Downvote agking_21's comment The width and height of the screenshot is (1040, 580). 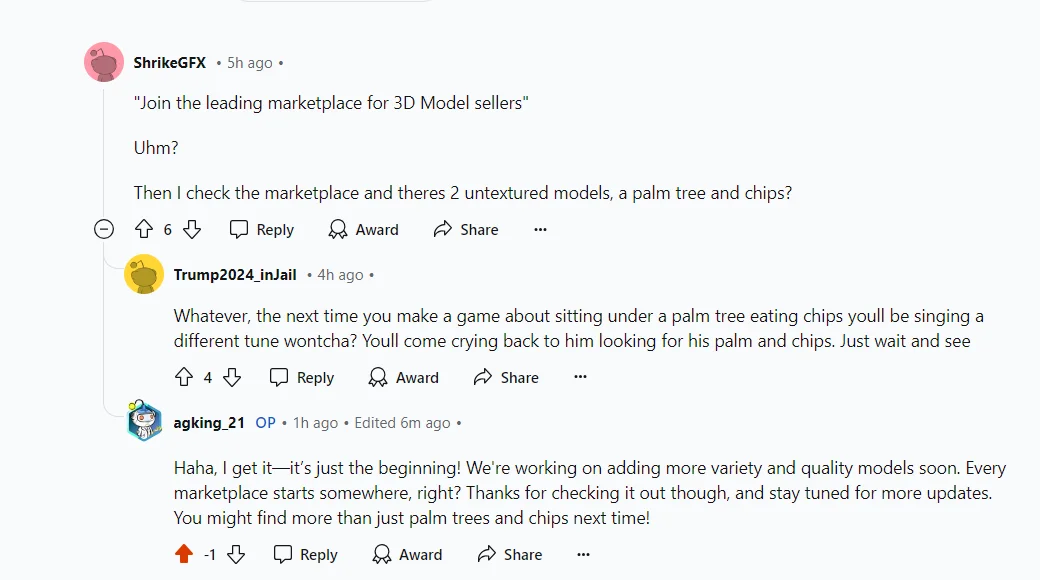click(236, 554)
